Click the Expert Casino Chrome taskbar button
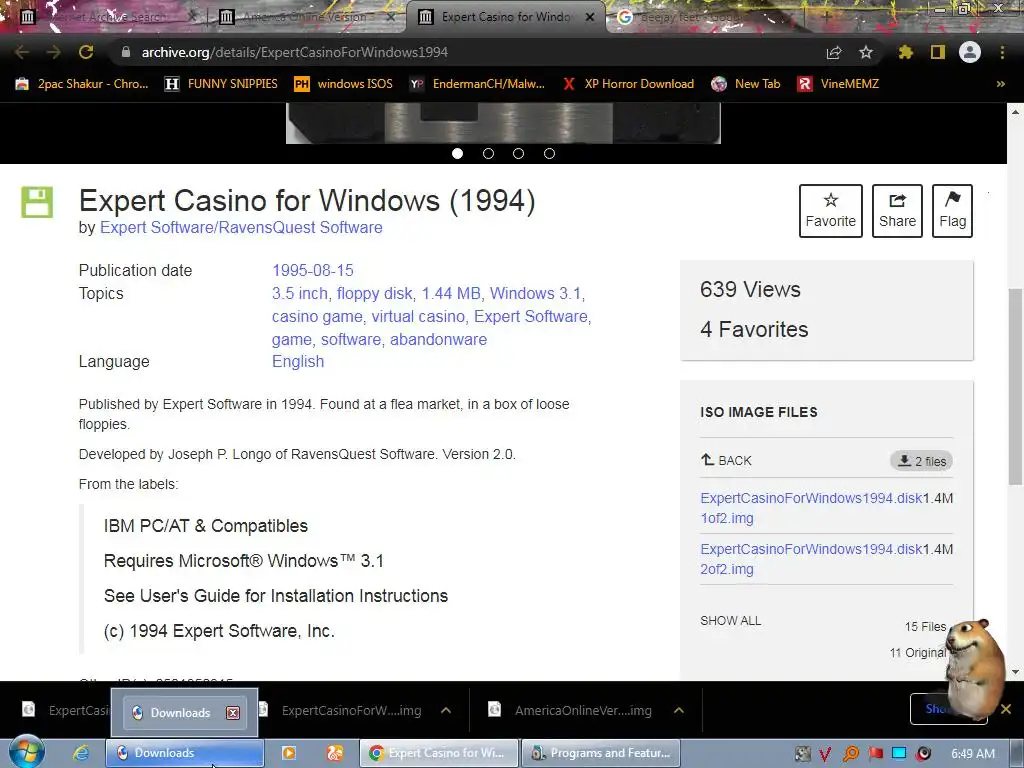 tap(440, 753)
